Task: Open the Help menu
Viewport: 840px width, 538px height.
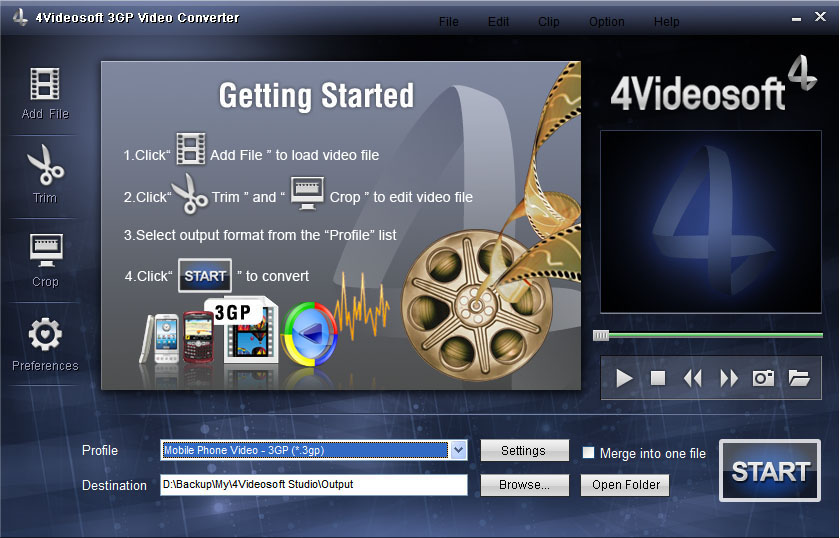Action: point(666,22)
